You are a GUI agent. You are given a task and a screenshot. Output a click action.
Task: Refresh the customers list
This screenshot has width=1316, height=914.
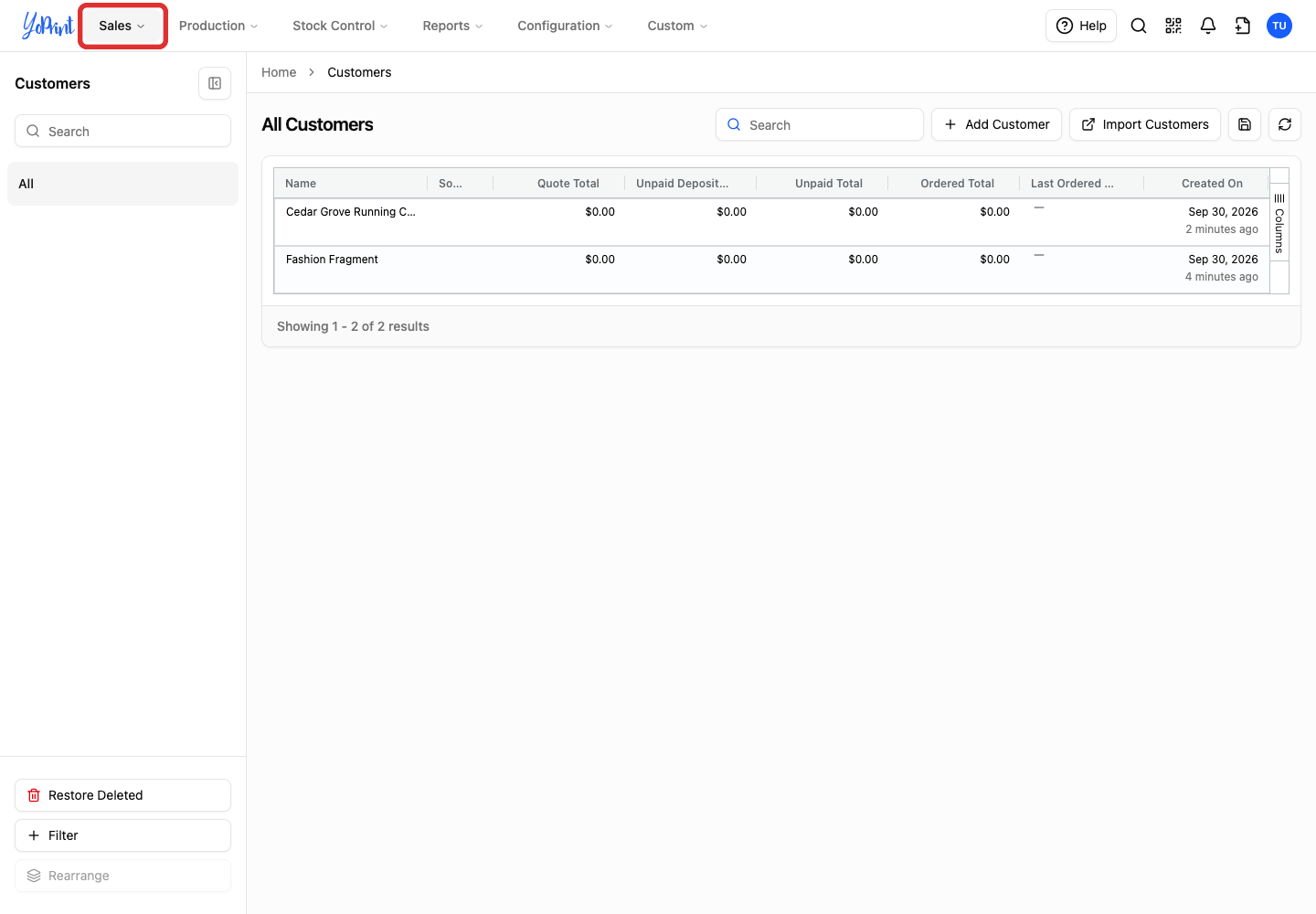coord(1285,124)
